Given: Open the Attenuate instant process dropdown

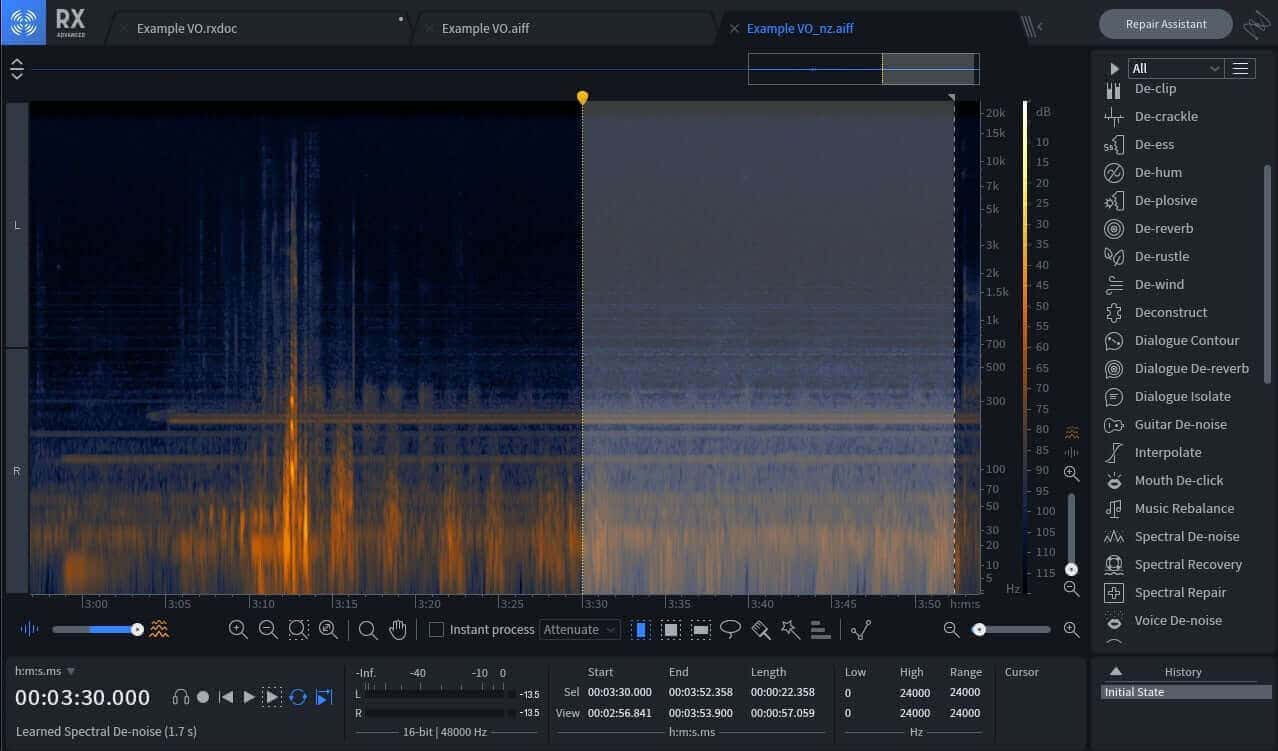Looking at the screenshot, I should (580, 629).
